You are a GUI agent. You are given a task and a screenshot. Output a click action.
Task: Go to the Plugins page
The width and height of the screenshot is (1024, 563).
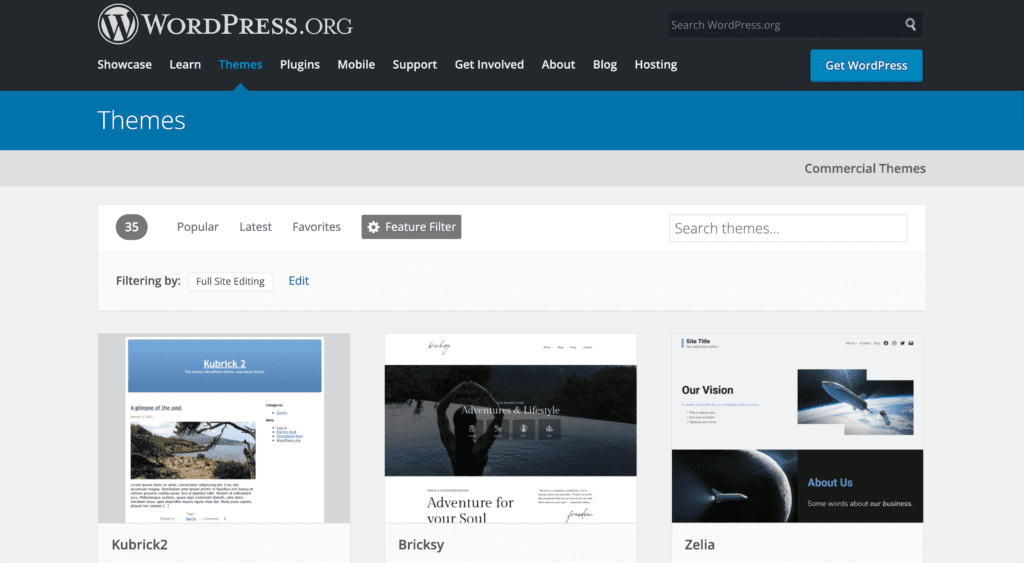(300, 65)
